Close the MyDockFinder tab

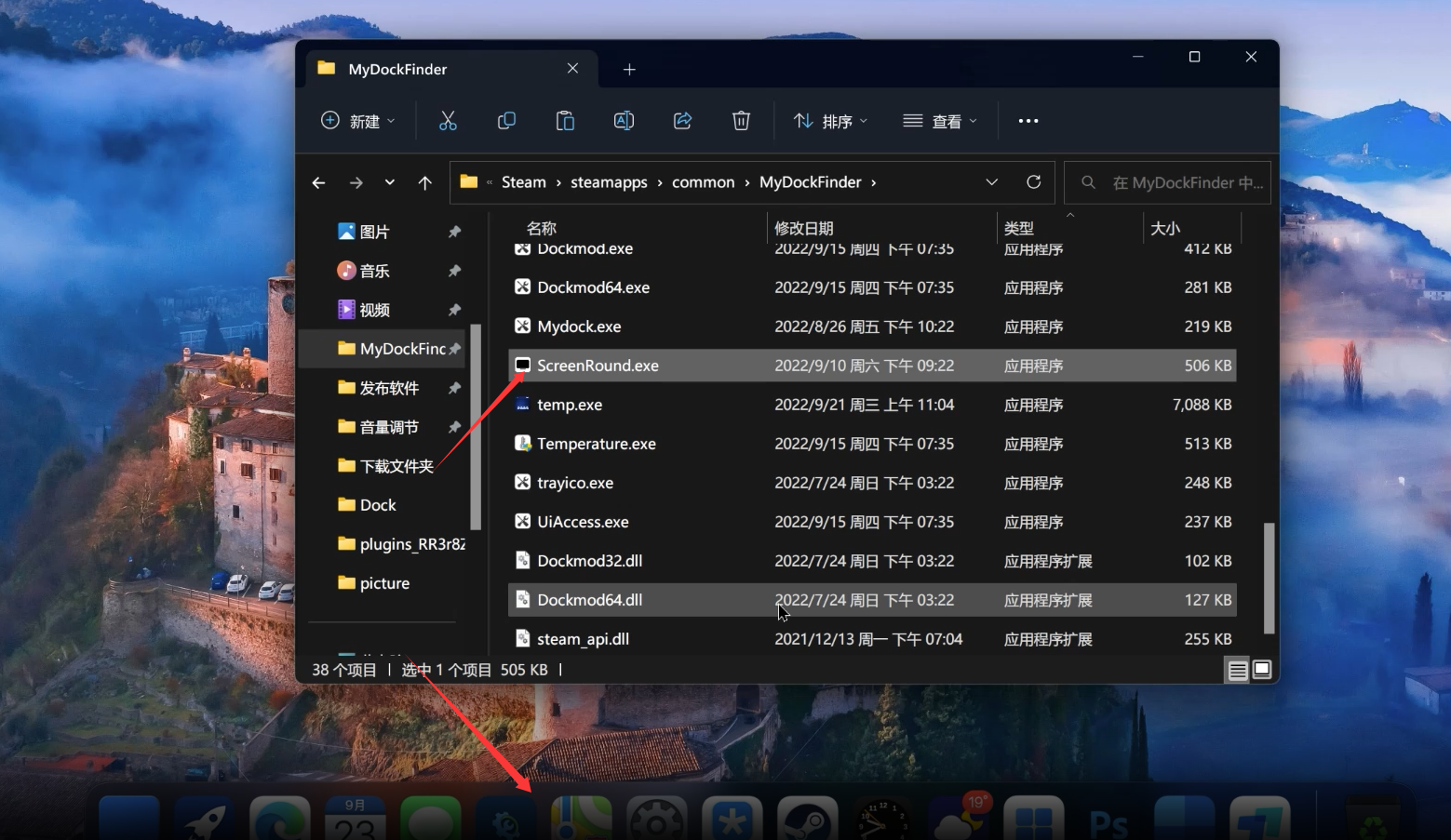click(572, 69)
